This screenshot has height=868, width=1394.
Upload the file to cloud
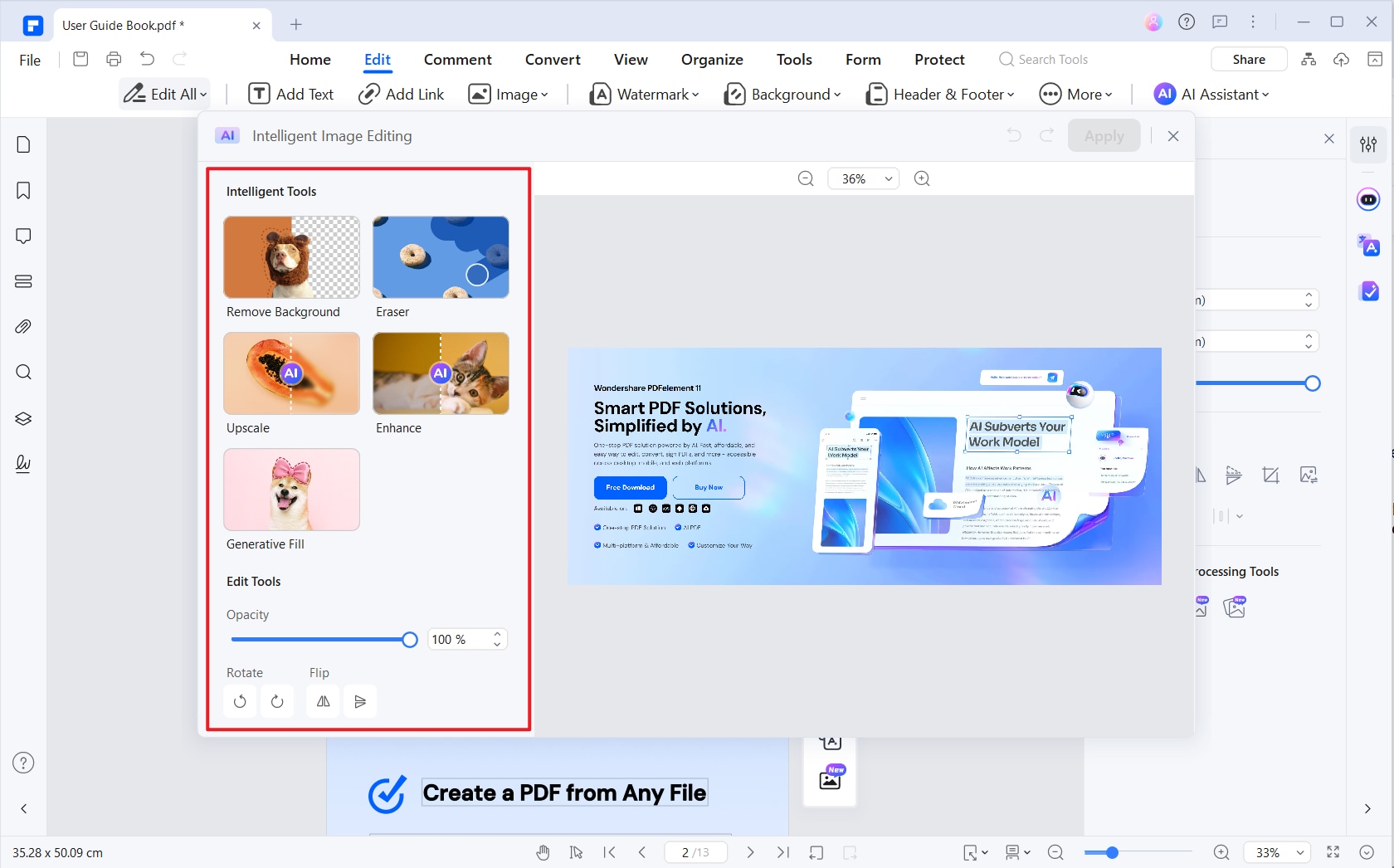tap(1342, 59)
